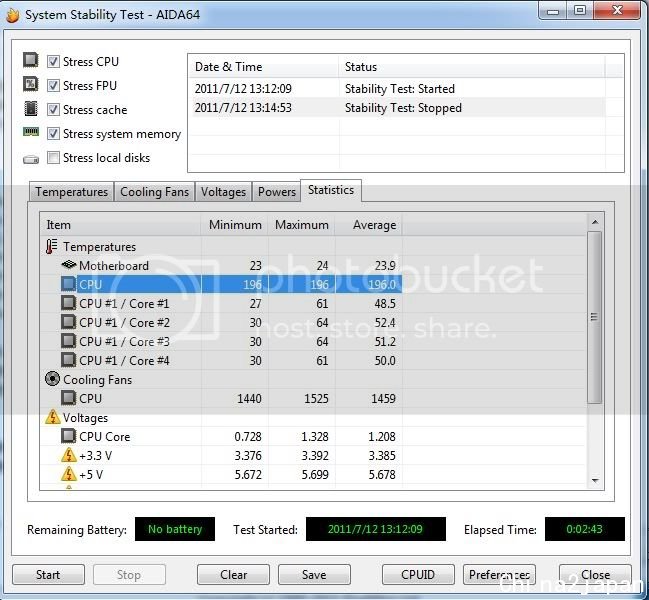Open the CPUID panel
The height and width of the screenshot is (600, 649).
[x=418, y=575]
